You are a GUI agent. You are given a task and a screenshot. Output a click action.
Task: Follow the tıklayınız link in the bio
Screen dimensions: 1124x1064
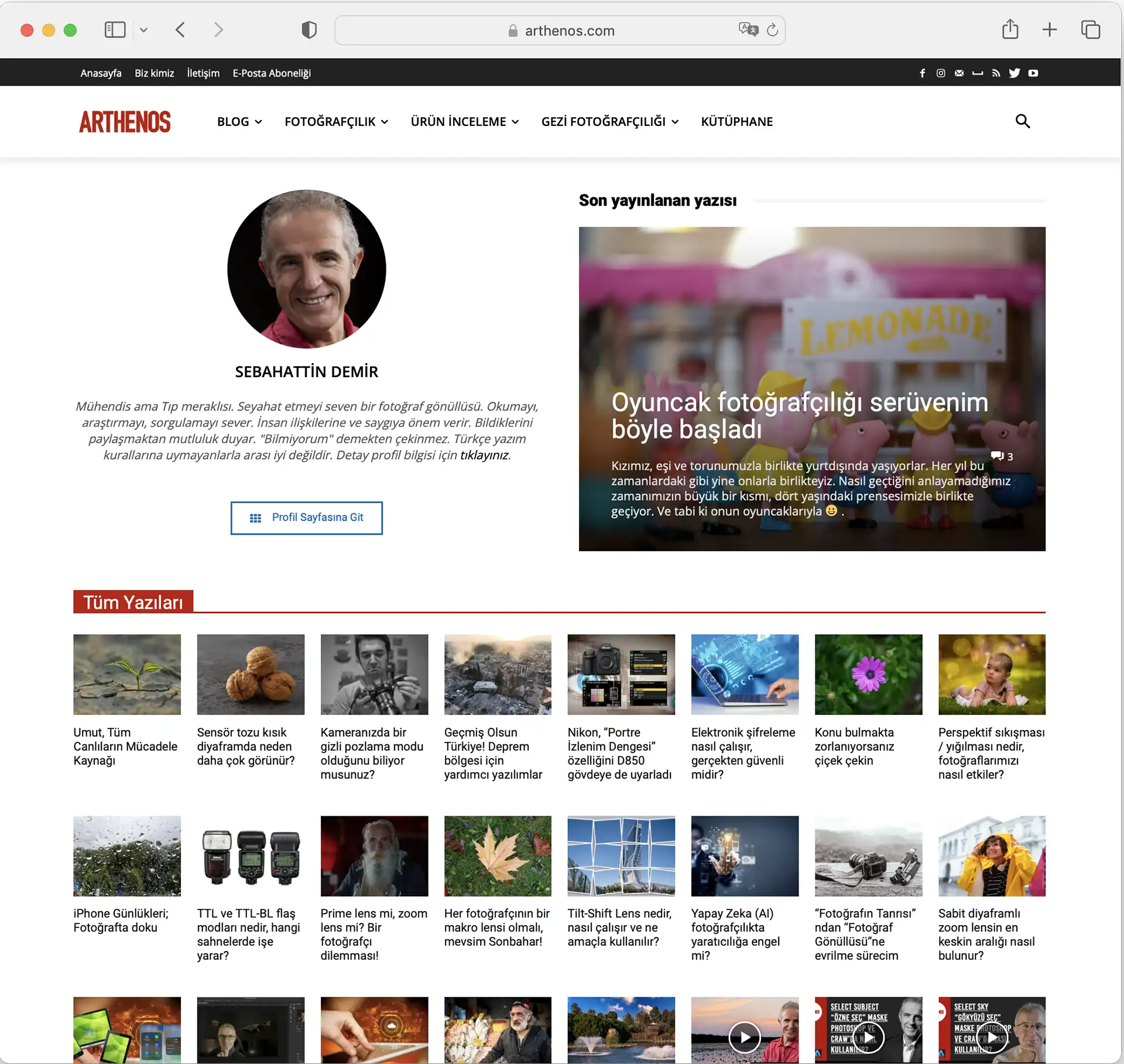pyautogui.click(x=484, y=455)
